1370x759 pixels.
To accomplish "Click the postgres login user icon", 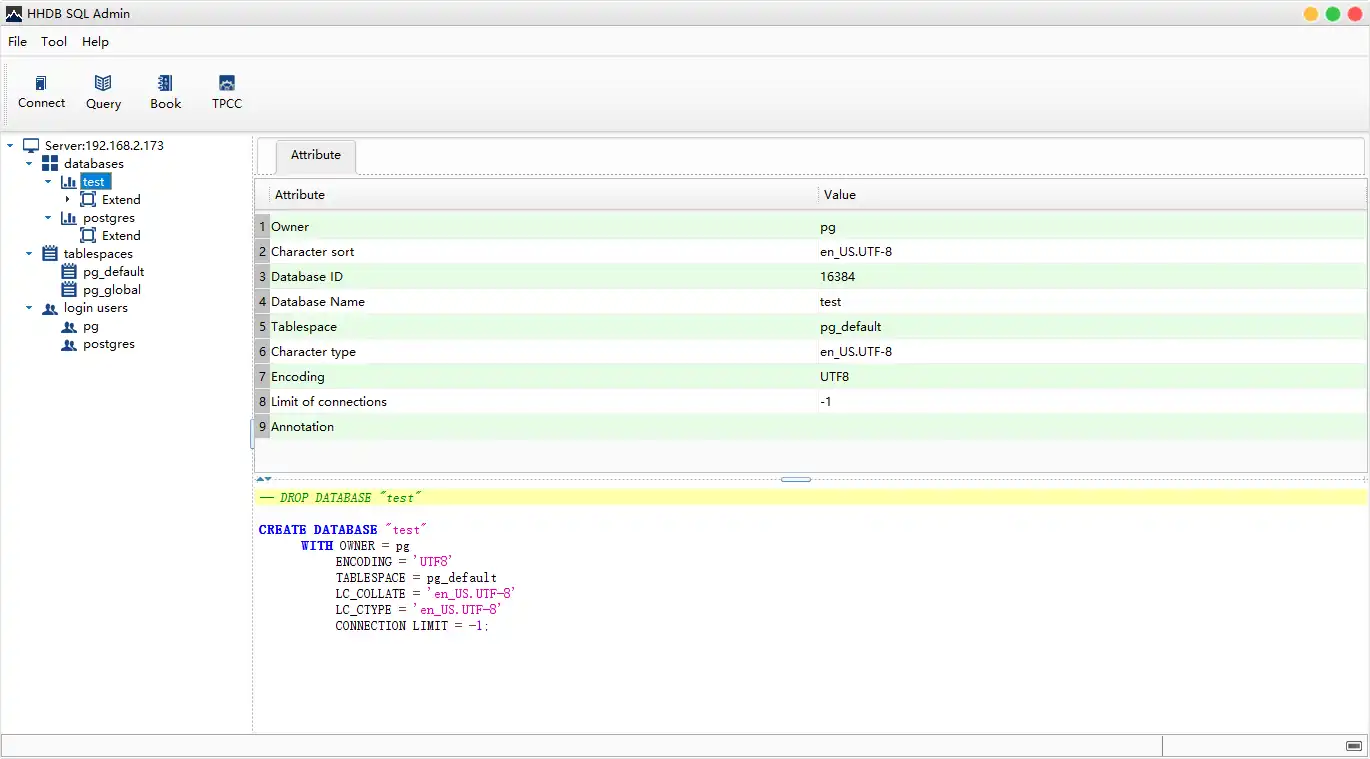I will (x=69, y=344).
